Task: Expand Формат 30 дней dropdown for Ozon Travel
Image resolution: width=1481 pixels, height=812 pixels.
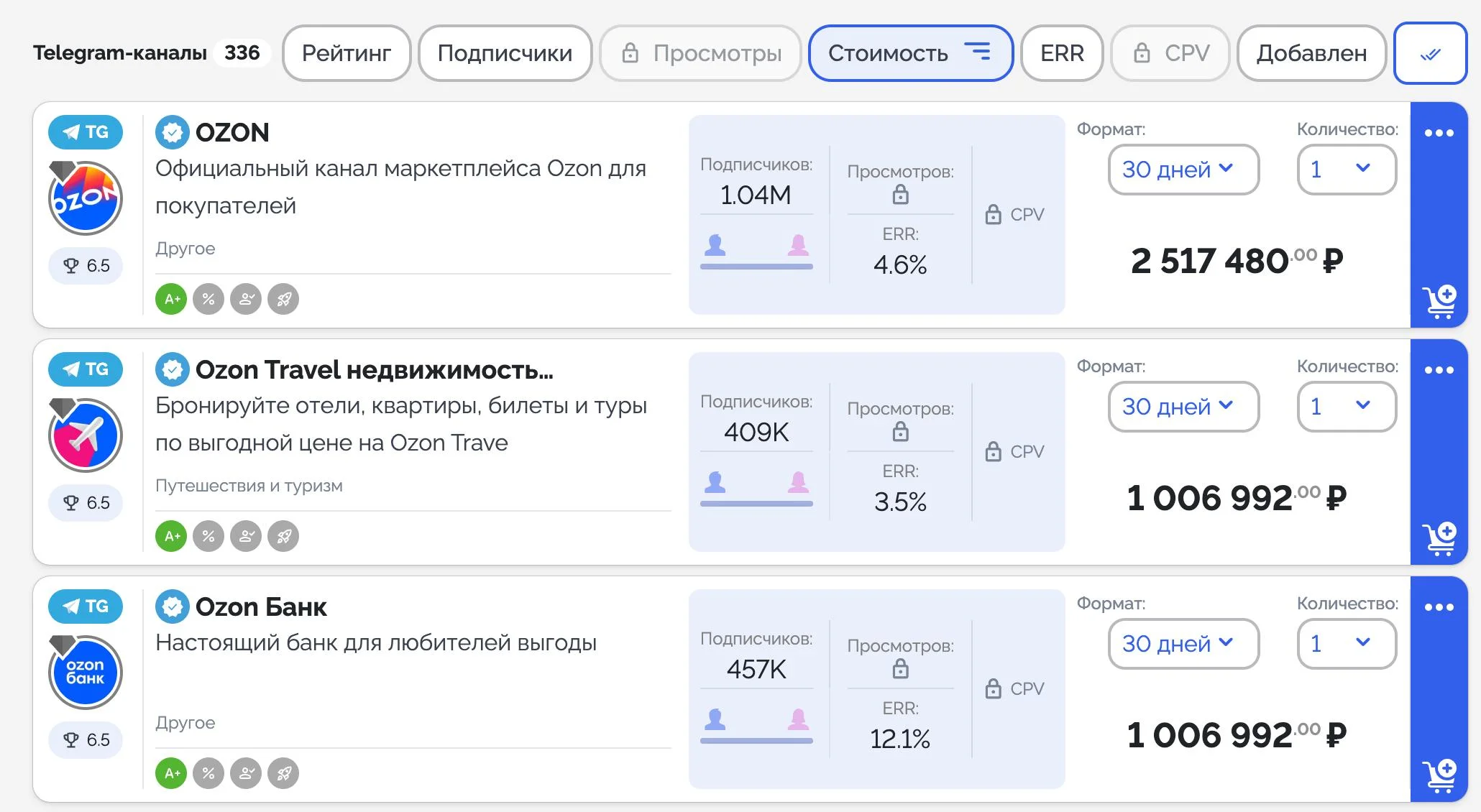Action: point(1183,407)
